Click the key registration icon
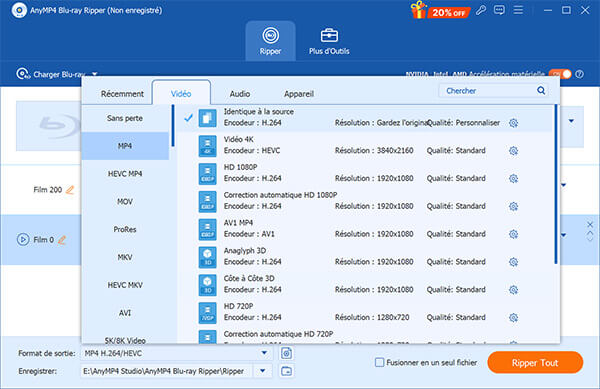The image size is (600, 389). 481,10
